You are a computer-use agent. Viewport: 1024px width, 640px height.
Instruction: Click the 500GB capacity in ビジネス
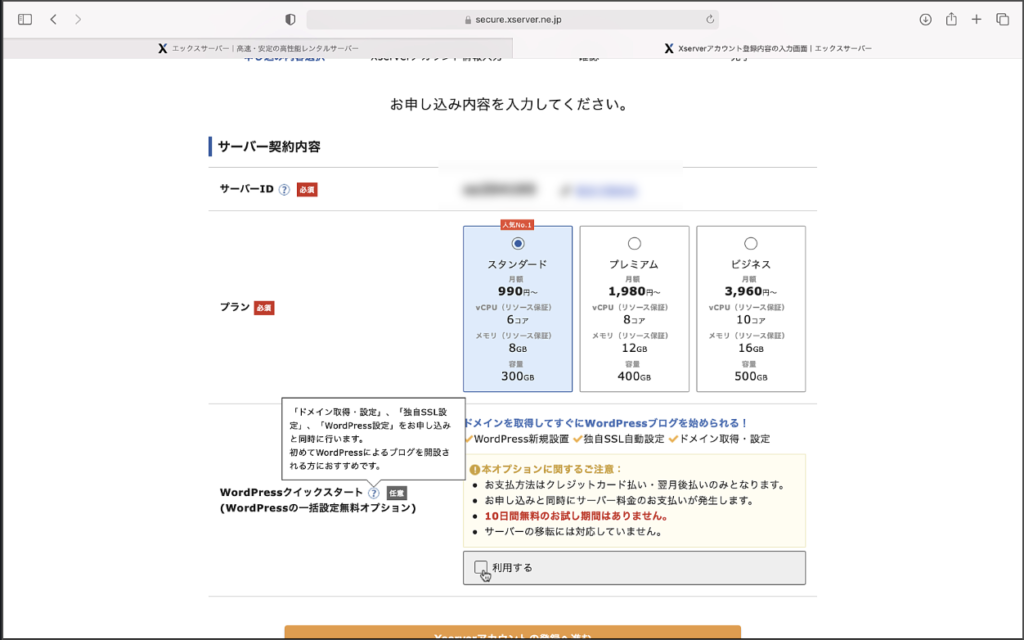pos(750,376)
